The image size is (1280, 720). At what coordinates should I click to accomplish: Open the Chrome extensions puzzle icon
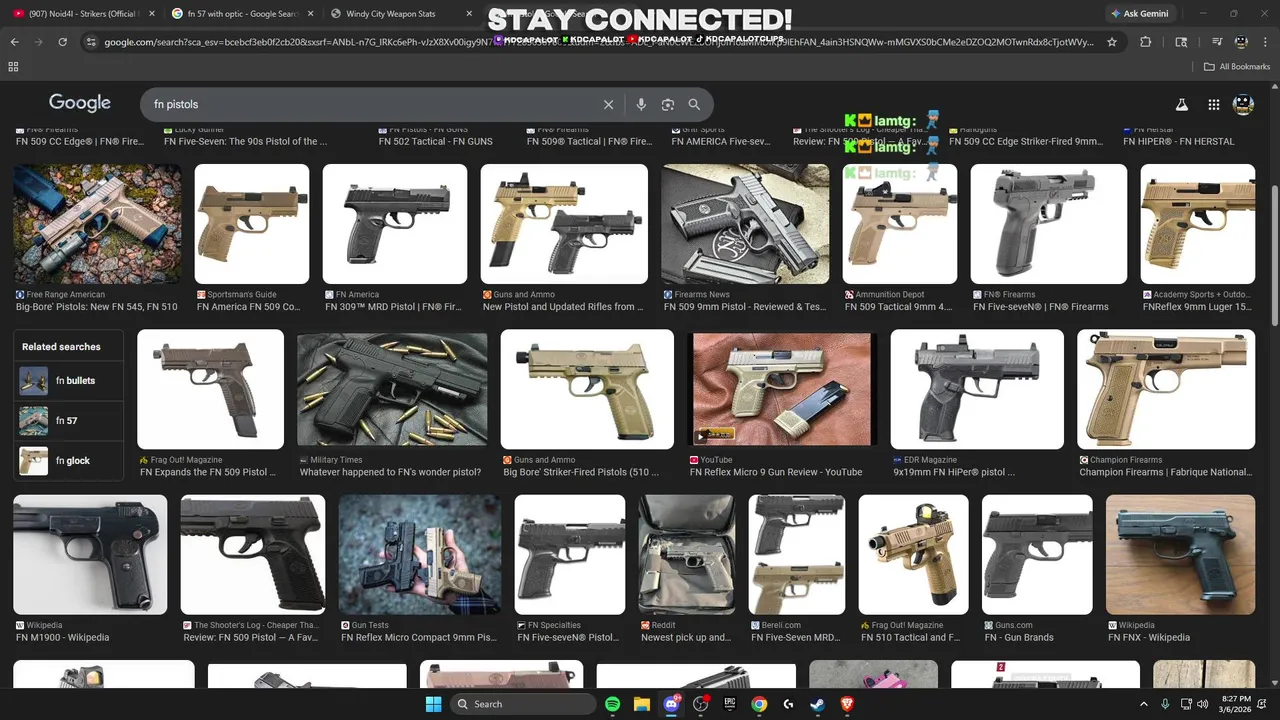pos(1146,42)
